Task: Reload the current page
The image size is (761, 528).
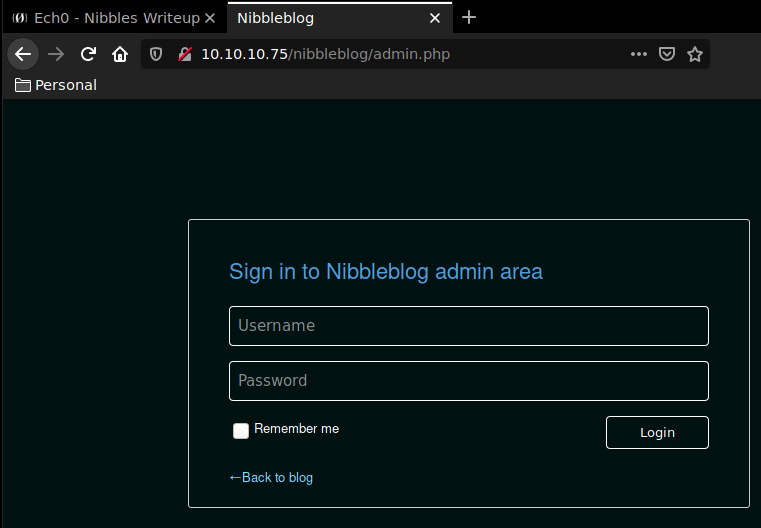Action: click(x=88, y=54)
